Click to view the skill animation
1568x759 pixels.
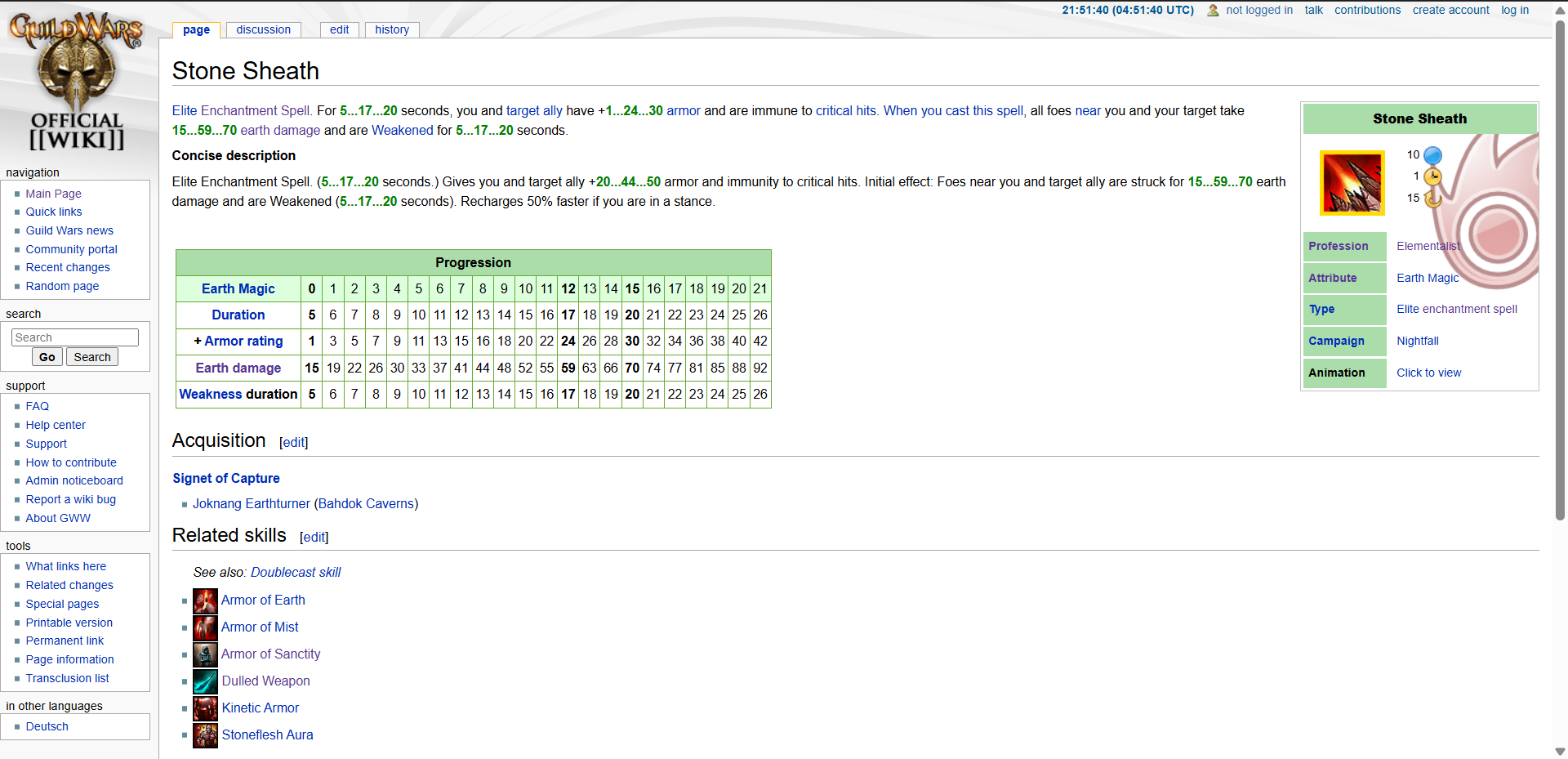point(1428,373)
